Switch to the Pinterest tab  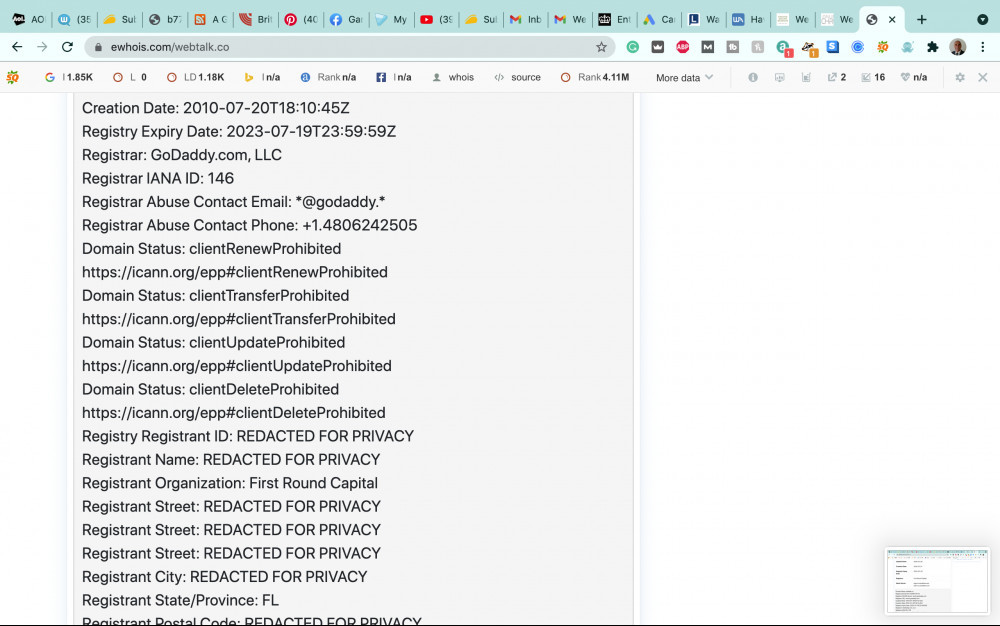[x=300, y=20]
